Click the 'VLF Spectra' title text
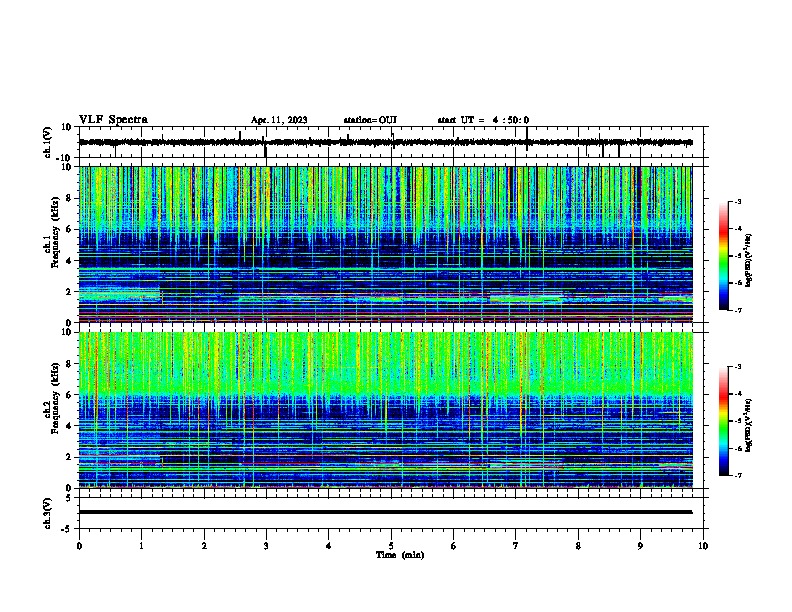Image resolution: width=792 pixels, height=612 pixels. (113, 119)
